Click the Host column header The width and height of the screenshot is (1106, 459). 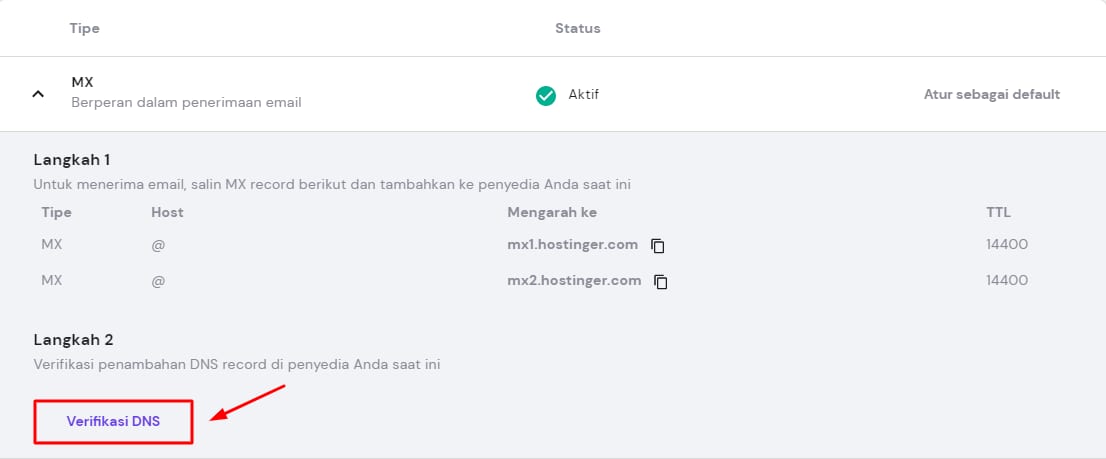167,212
